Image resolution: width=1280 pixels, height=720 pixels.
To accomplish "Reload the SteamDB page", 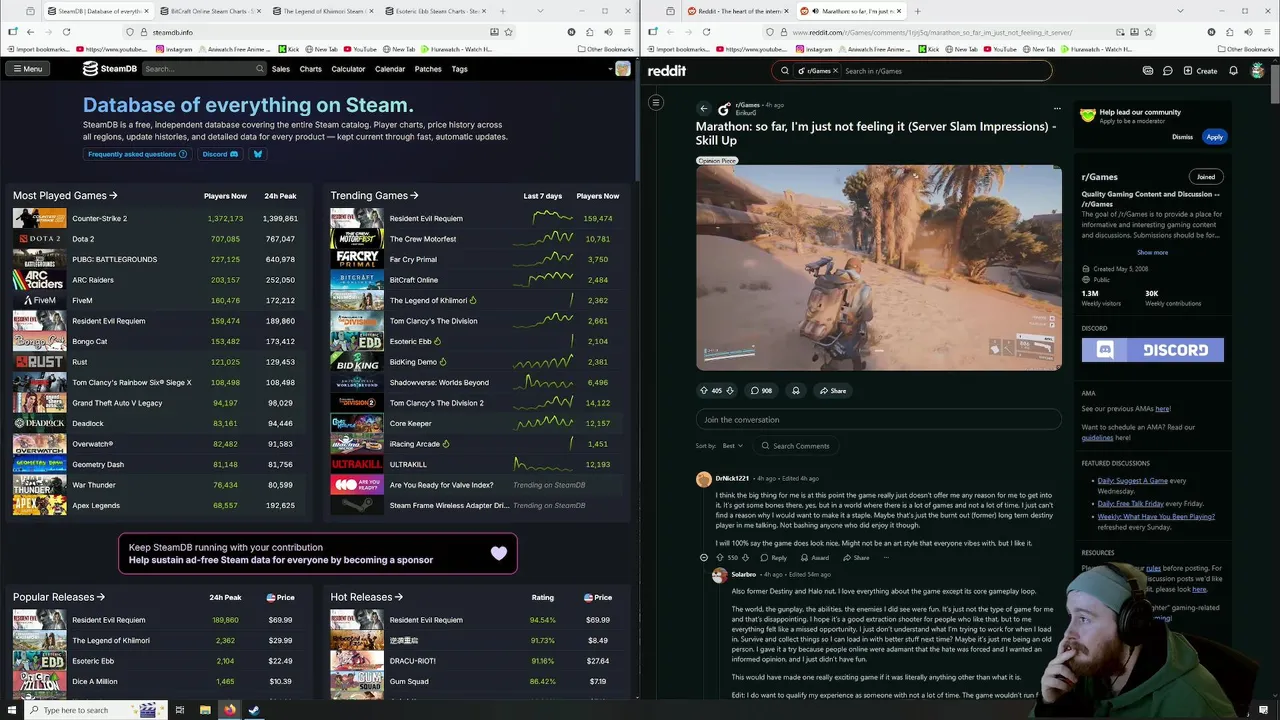I will coord(66,32).
